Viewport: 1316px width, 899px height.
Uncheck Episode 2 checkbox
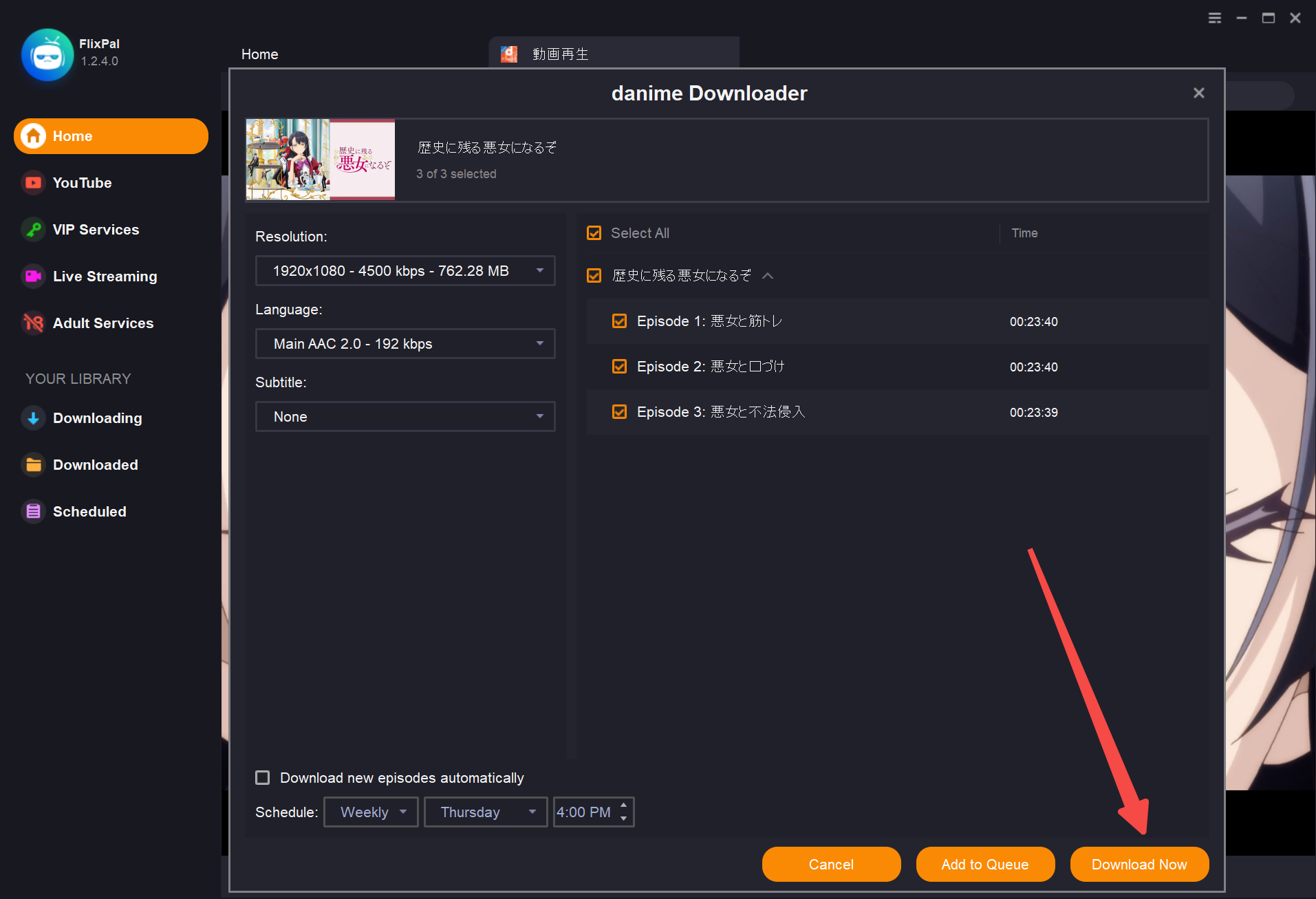(619, 367)
